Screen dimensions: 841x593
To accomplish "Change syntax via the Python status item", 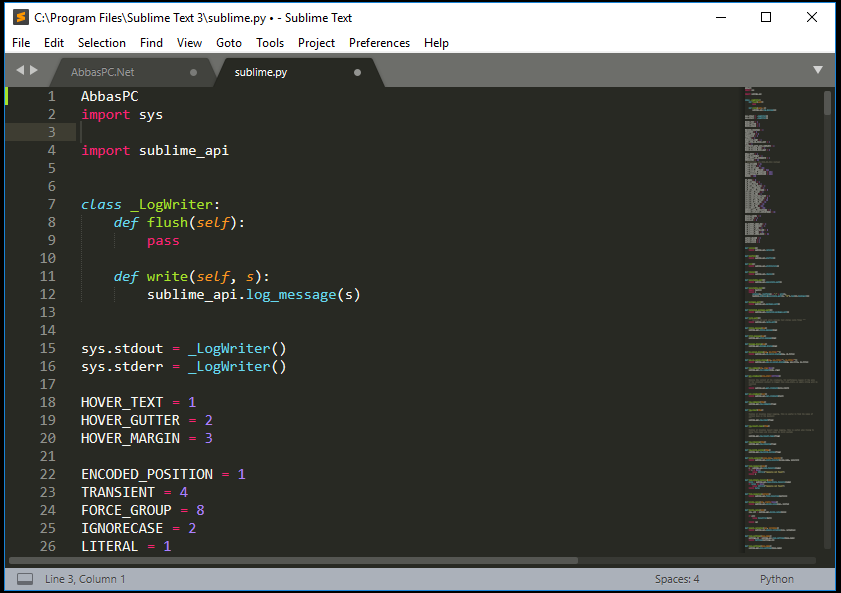I will (776, 579).
